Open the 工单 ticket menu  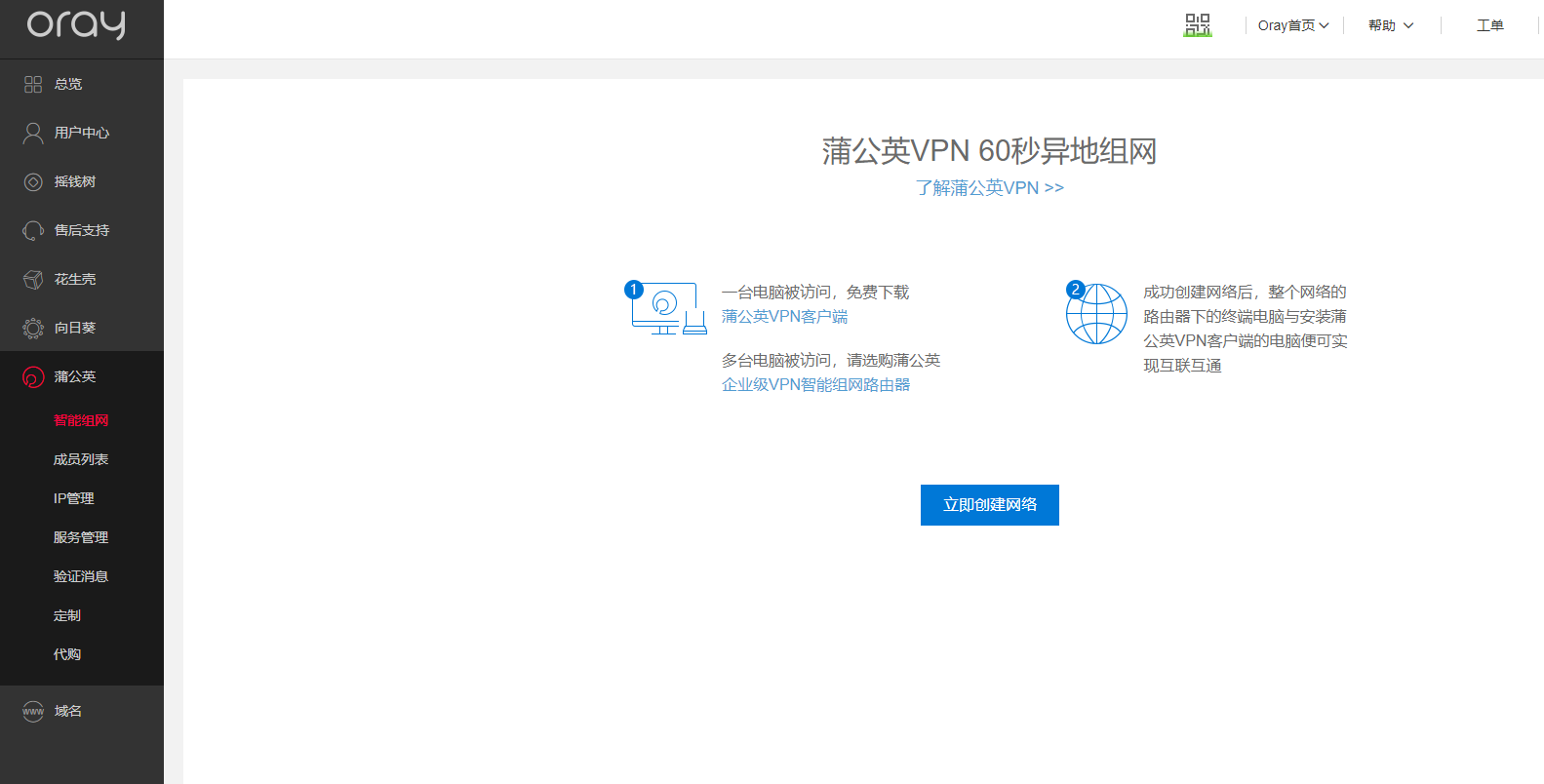[1489, 25]
